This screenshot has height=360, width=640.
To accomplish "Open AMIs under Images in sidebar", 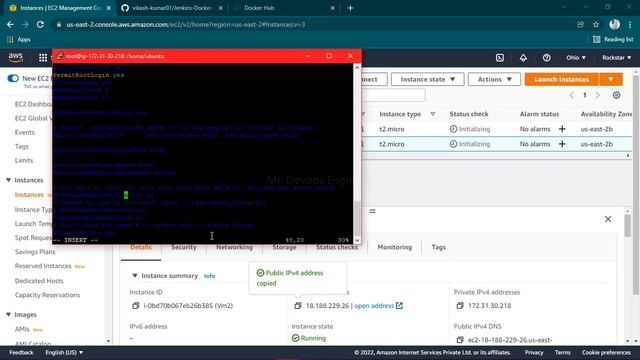I will pos(22,329).
